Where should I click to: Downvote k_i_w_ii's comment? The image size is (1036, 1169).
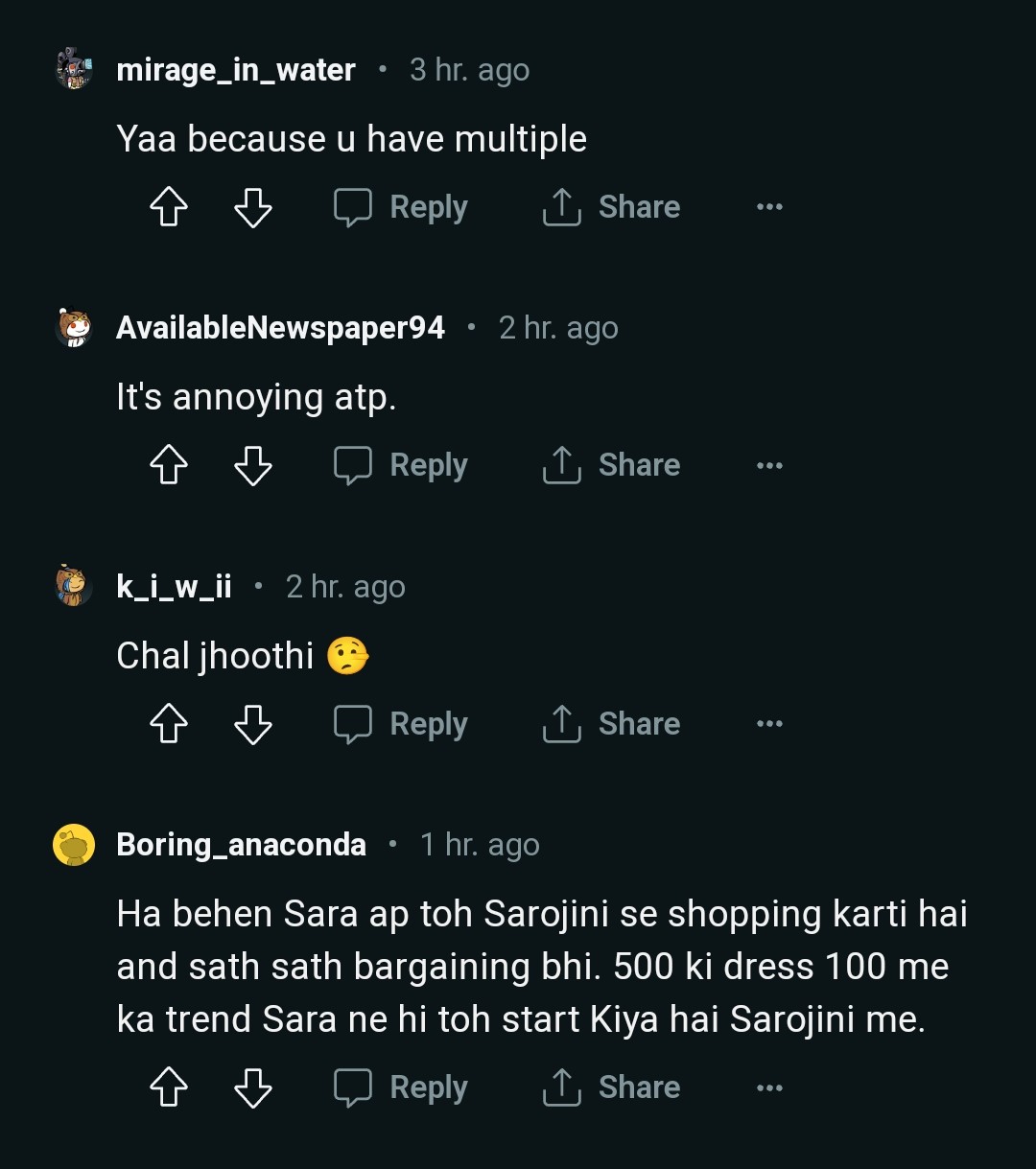pyautogui.click(x=253, y=724)
